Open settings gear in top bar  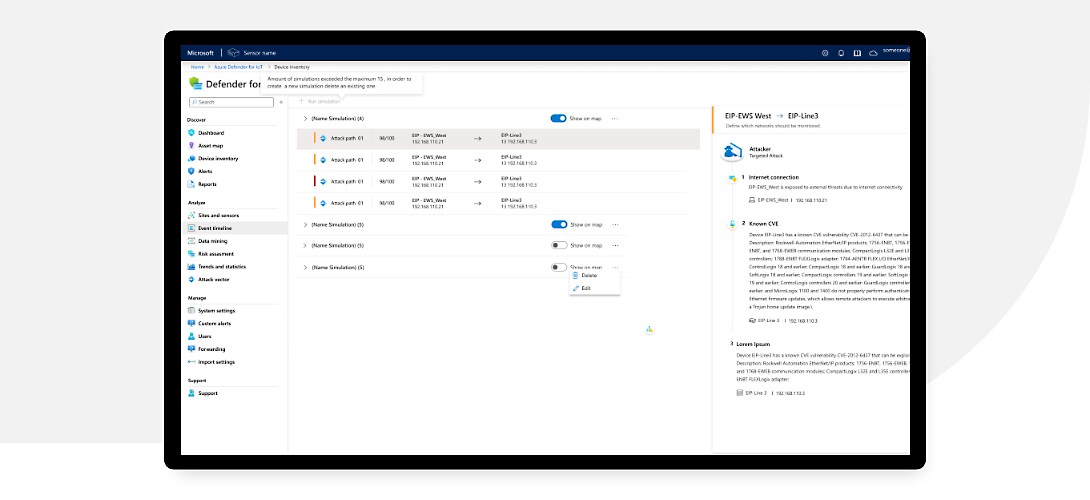click(x=825, y=53)
